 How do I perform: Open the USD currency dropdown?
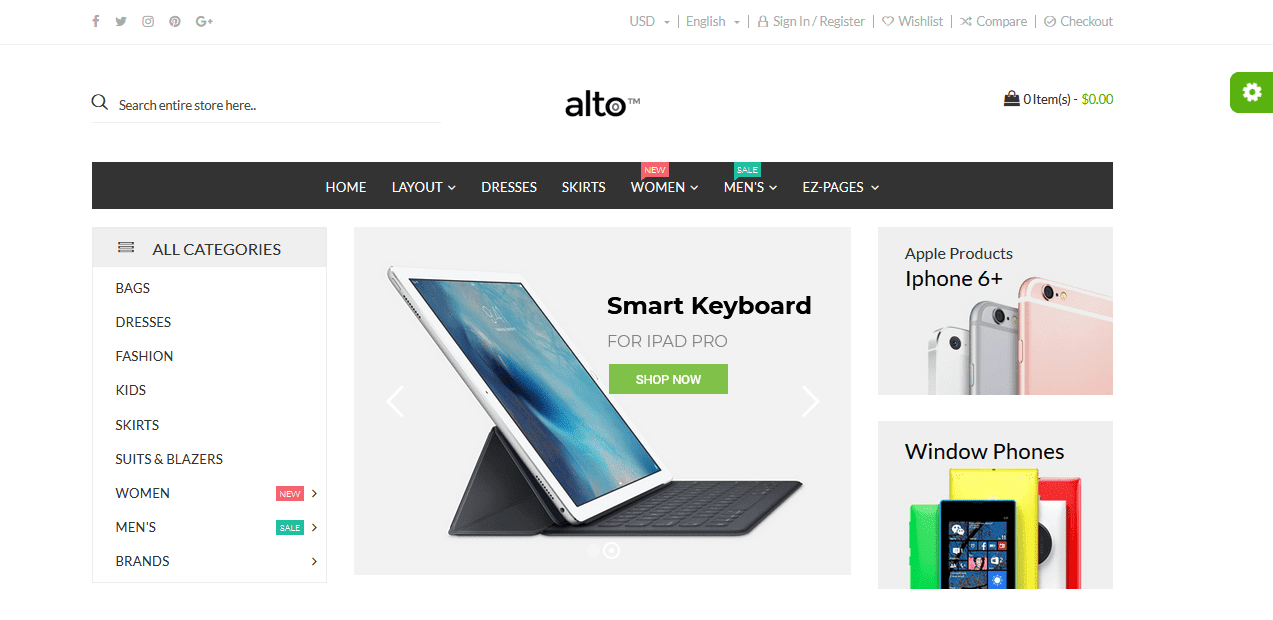pyautogui.click(x=649, y=21)
